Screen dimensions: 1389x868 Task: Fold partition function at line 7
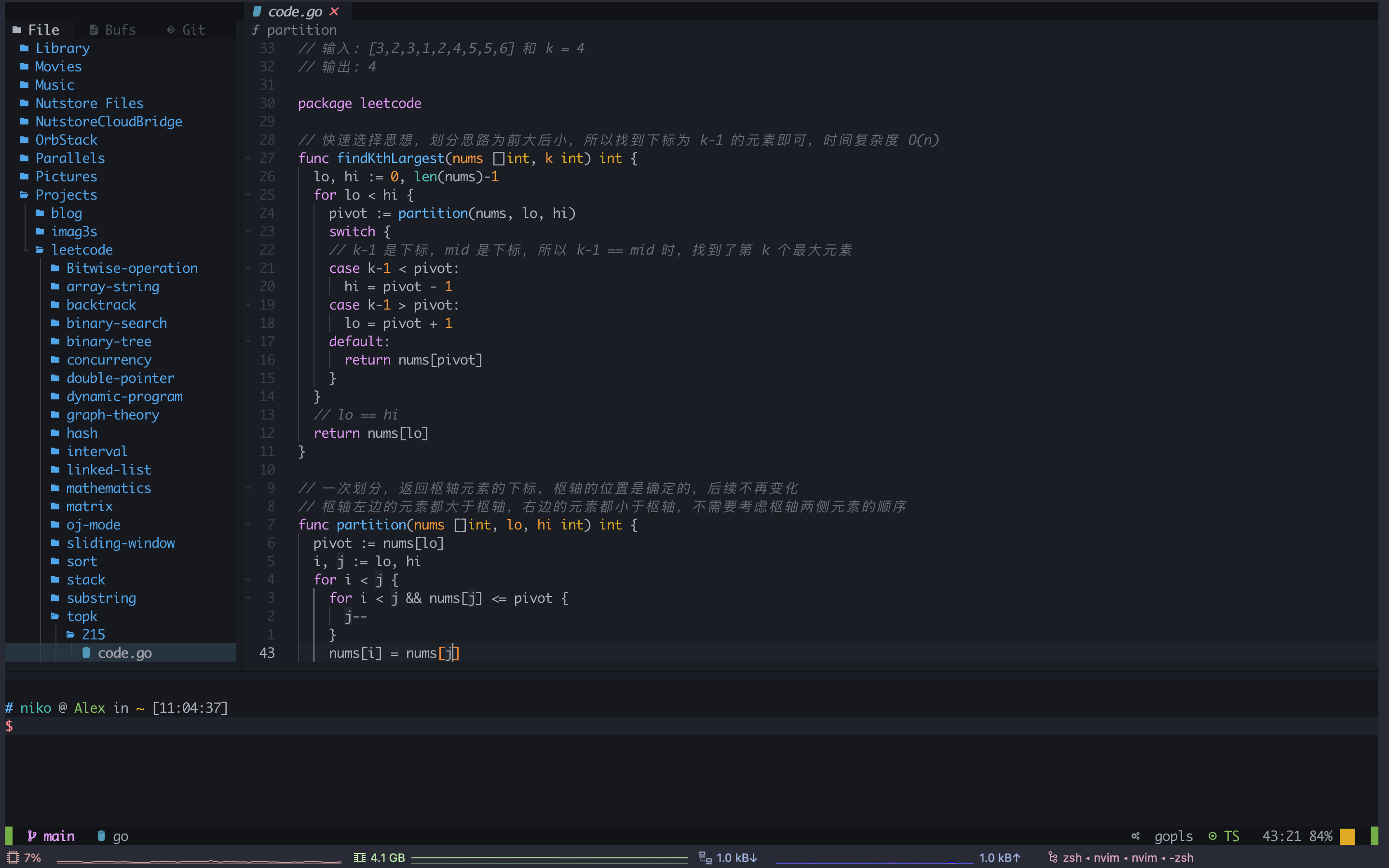248,525
